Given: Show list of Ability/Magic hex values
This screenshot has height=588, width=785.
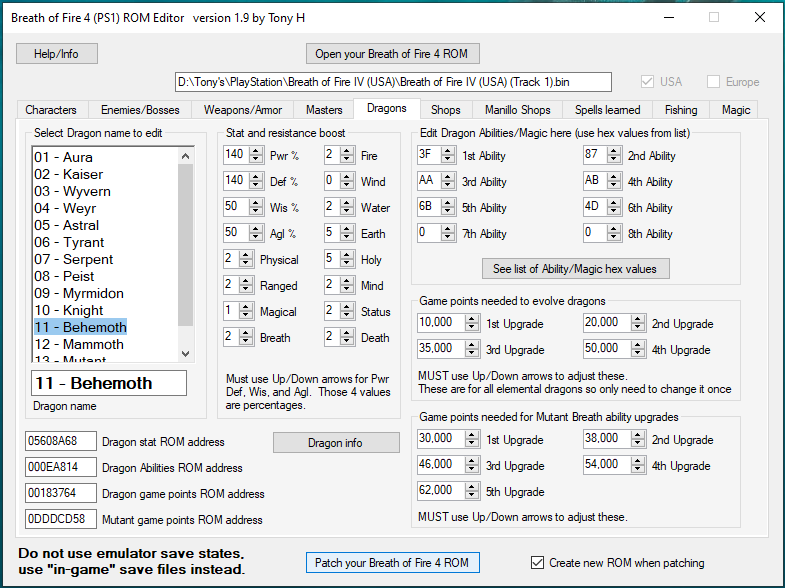Looking at the screenshot, I should tap(575, 269).
